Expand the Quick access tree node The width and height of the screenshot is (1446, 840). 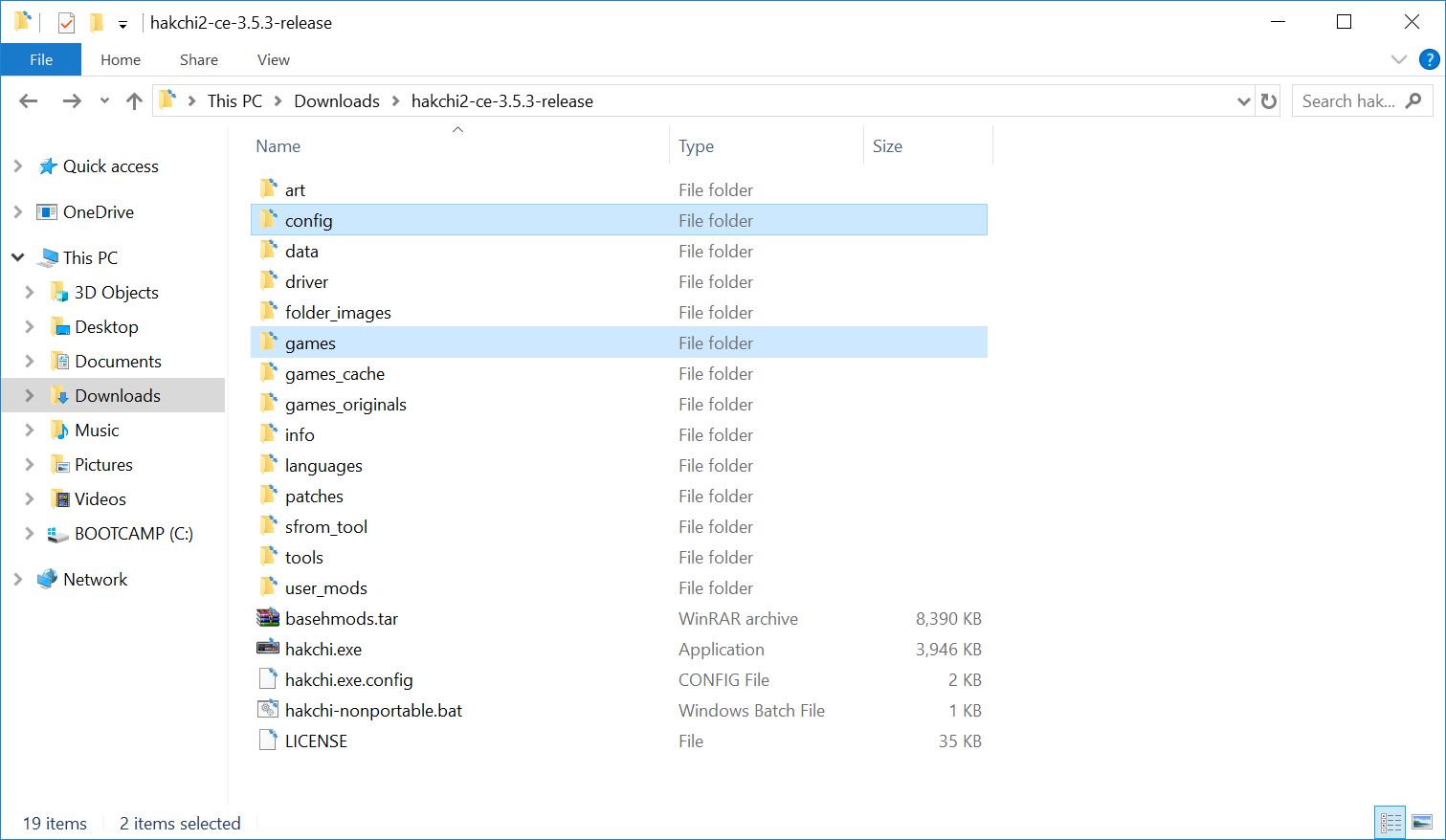17,166
